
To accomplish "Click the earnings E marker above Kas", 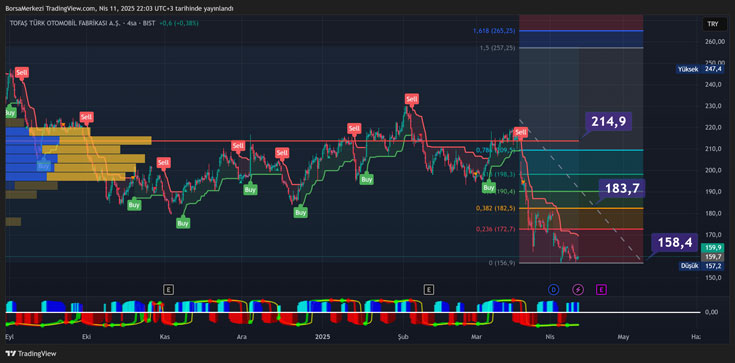I will pos(168,290).
